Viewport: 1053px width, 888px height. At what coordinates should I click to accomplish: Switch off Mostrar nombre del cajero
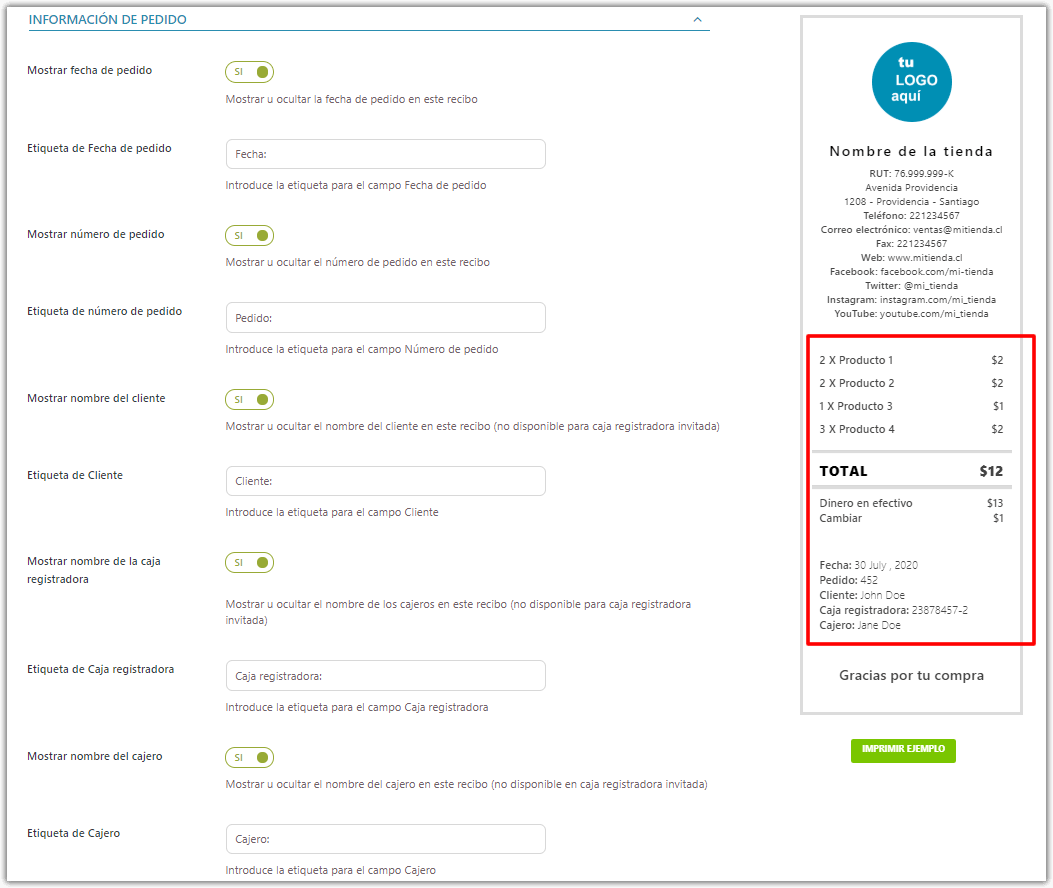click(x=250, y=758)
